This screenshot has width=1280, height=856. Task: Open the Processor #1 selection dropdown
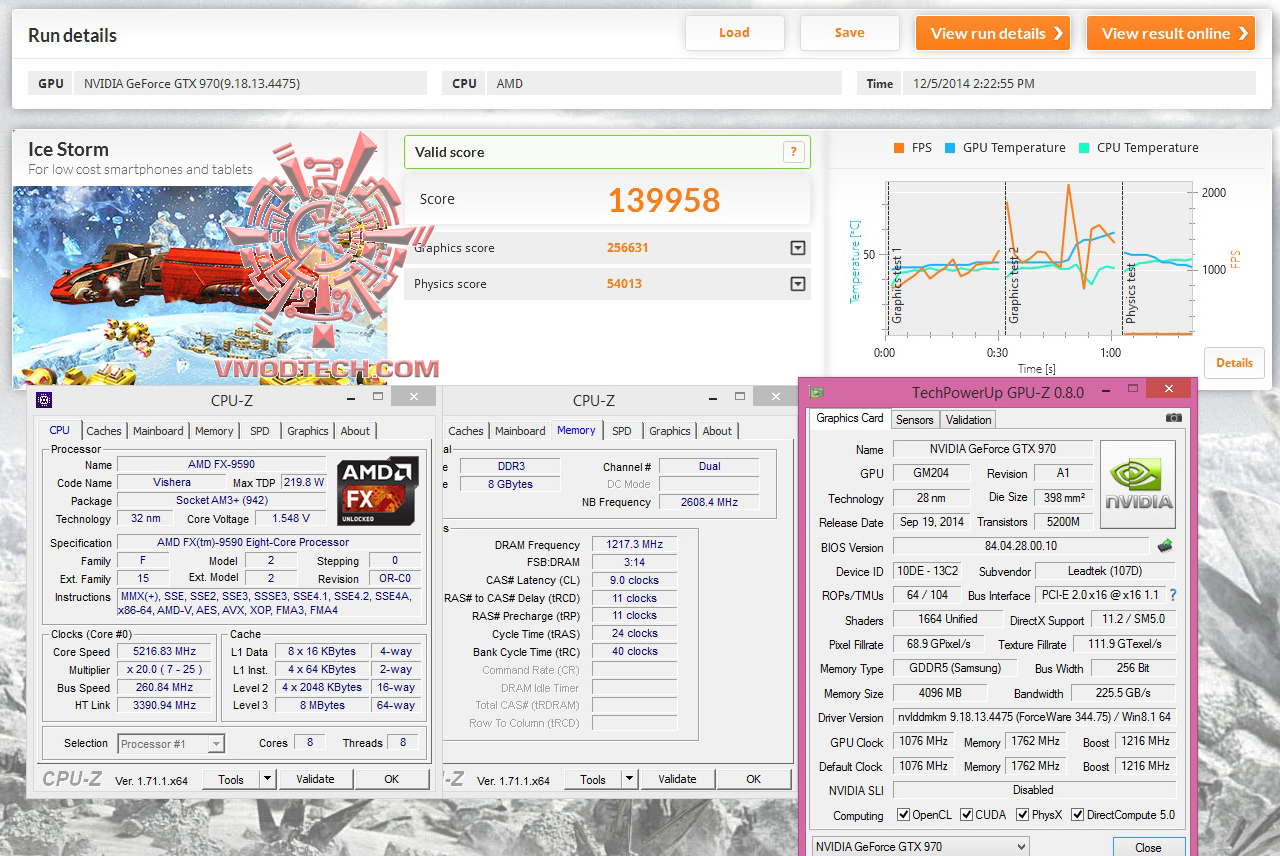coord(171,743)
